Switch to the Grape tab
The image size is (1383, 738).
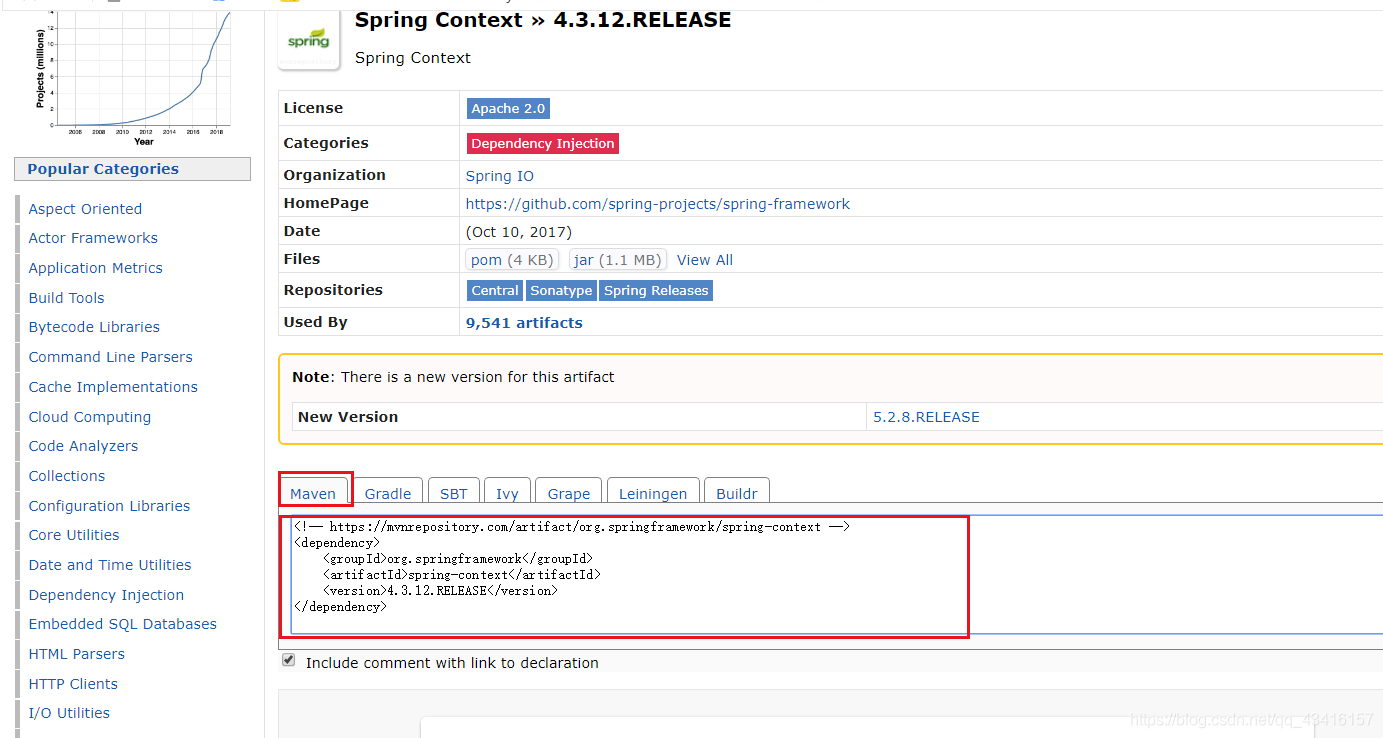(569, 493)
